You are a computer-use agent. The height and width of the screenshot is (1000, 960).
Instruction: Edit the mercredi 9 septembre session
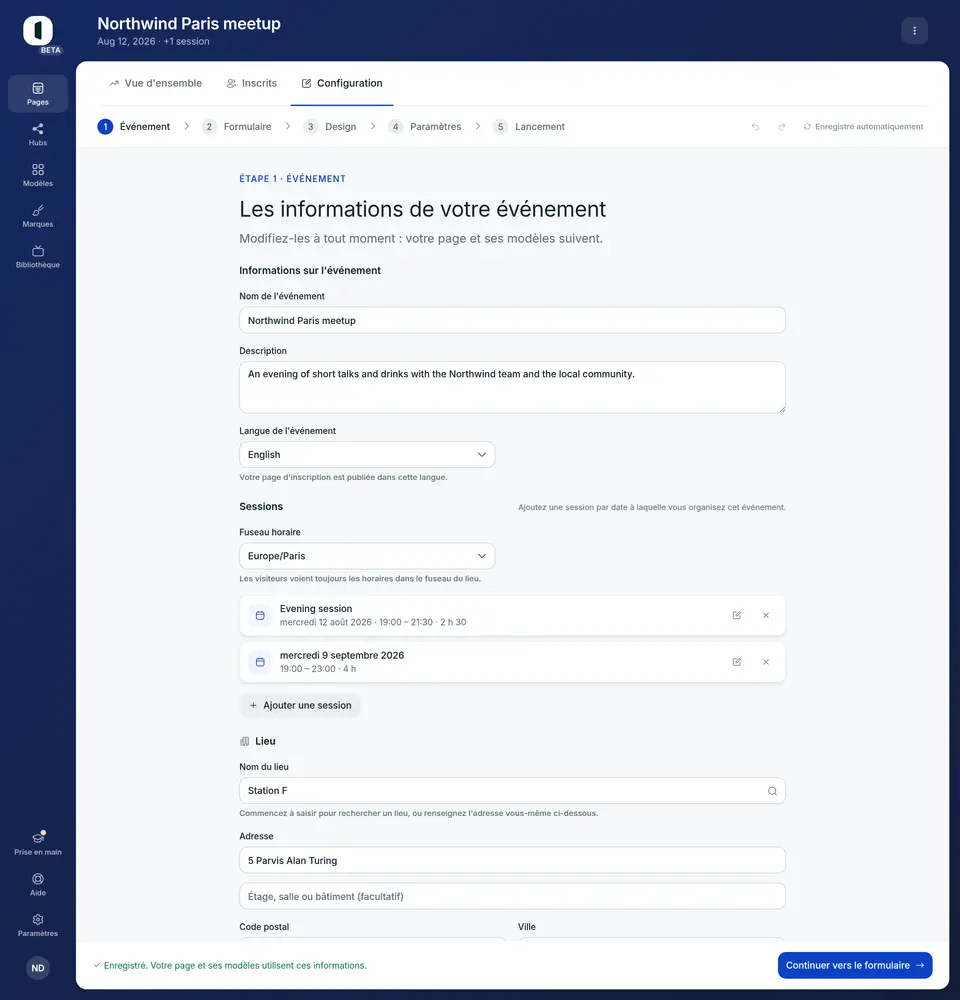(737, 662)
